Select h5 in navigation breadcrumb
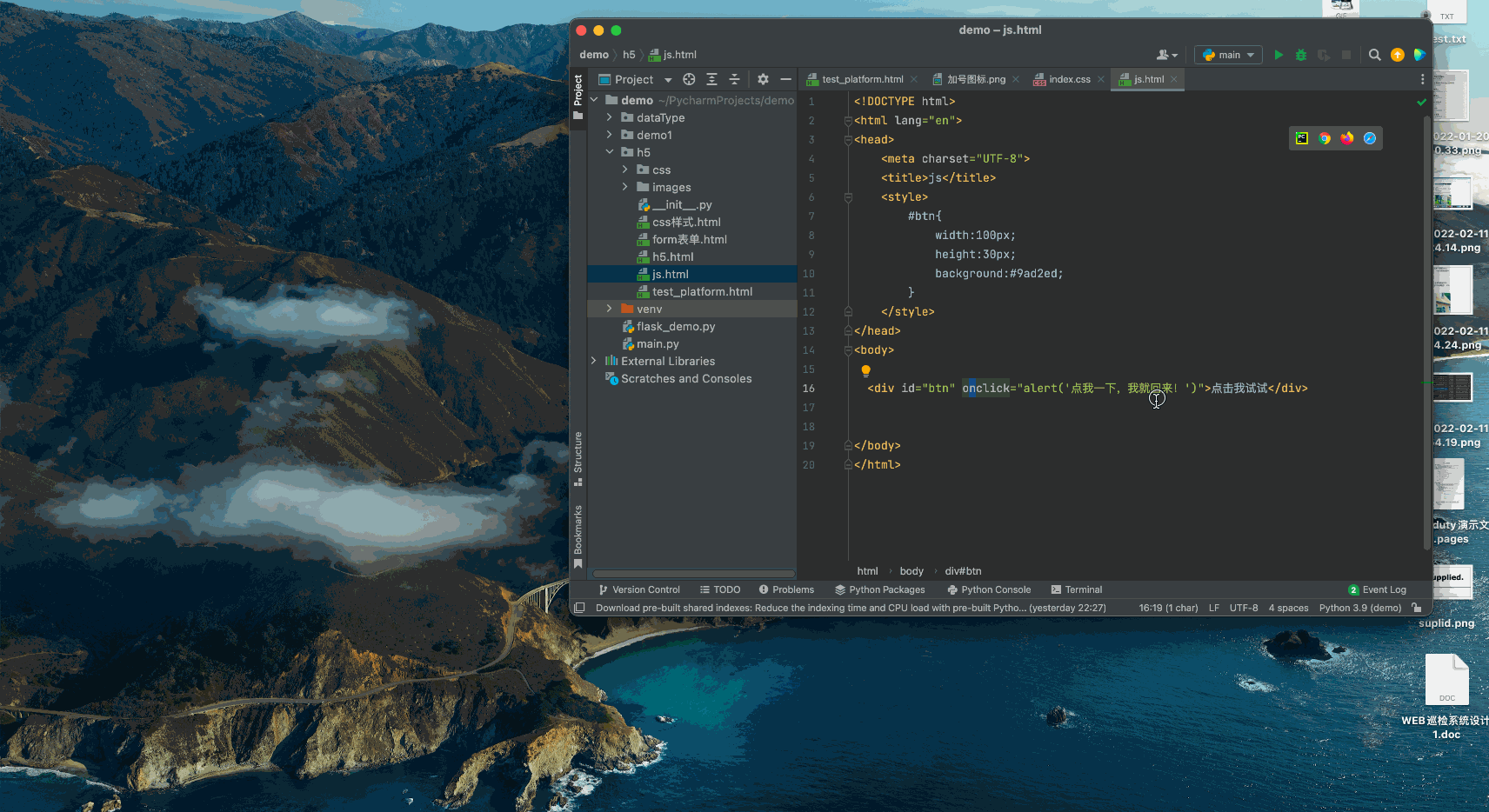Screen dimensions: 1489x812 (629, 55)
